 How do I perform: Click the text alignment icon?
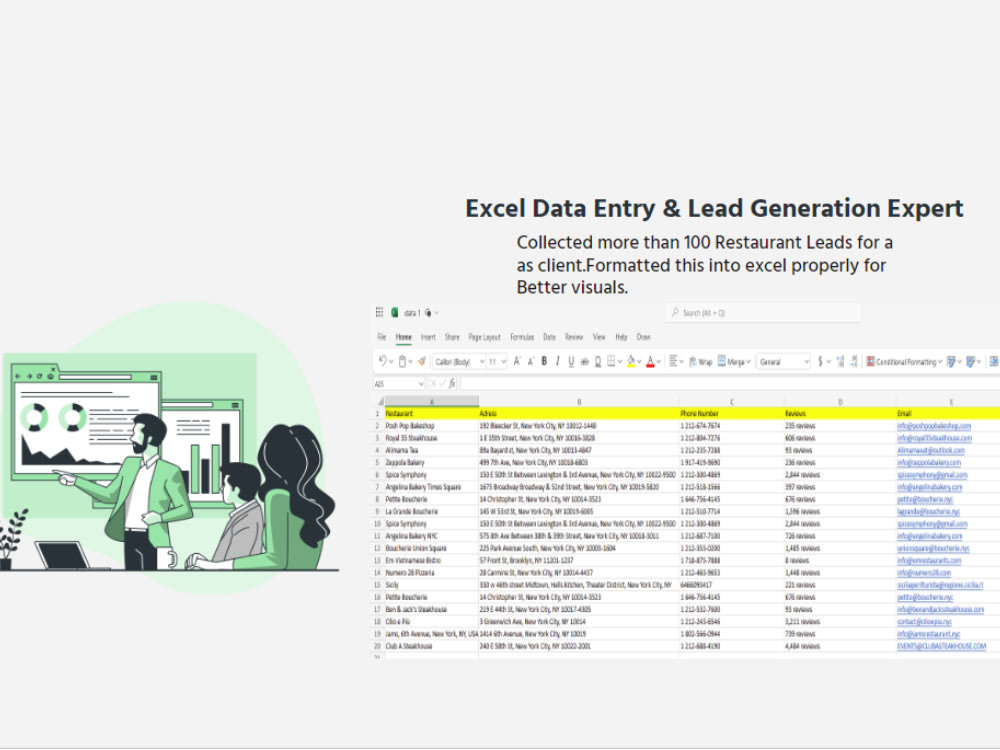pos(673,362)
